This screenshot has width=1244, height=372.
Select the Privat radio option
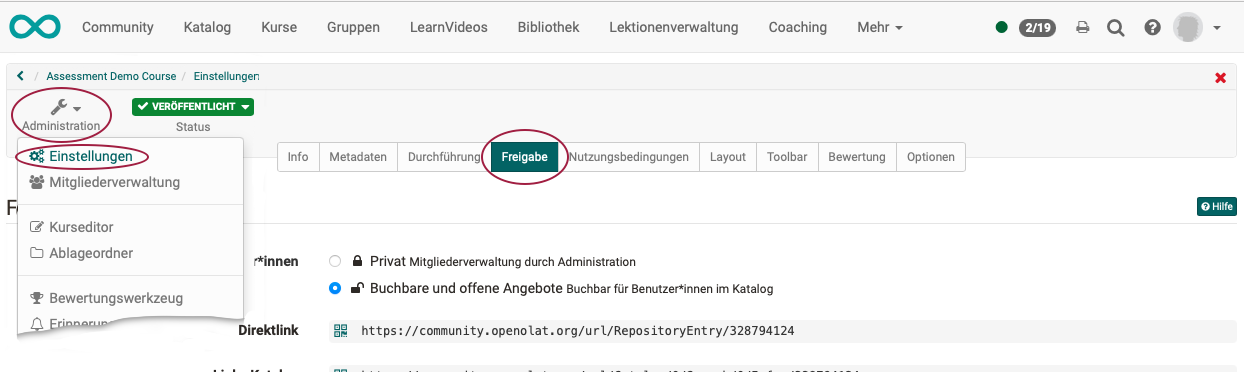pyautogui.click(x=335, y=261)
